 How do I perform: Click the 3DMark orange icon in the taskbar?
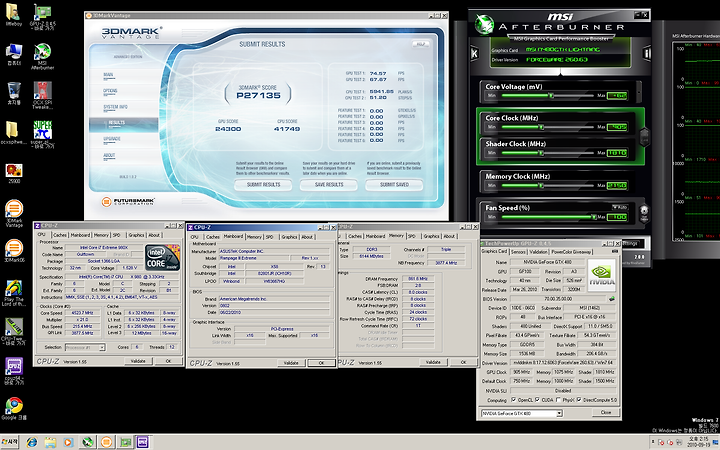(x=106, y=442)
